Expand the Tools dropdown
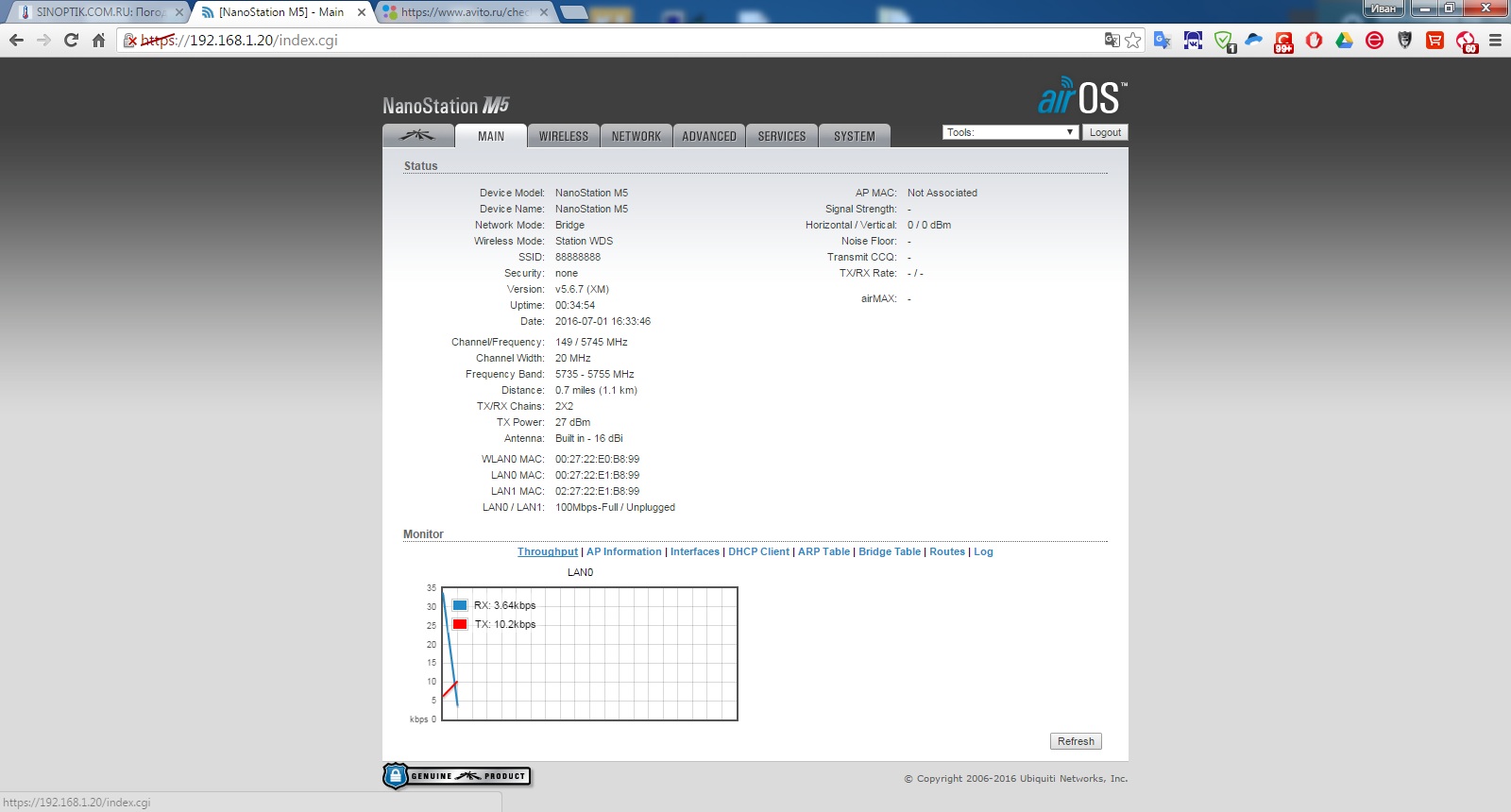Screen dimensions: 1511x812 pos(1010,132)
